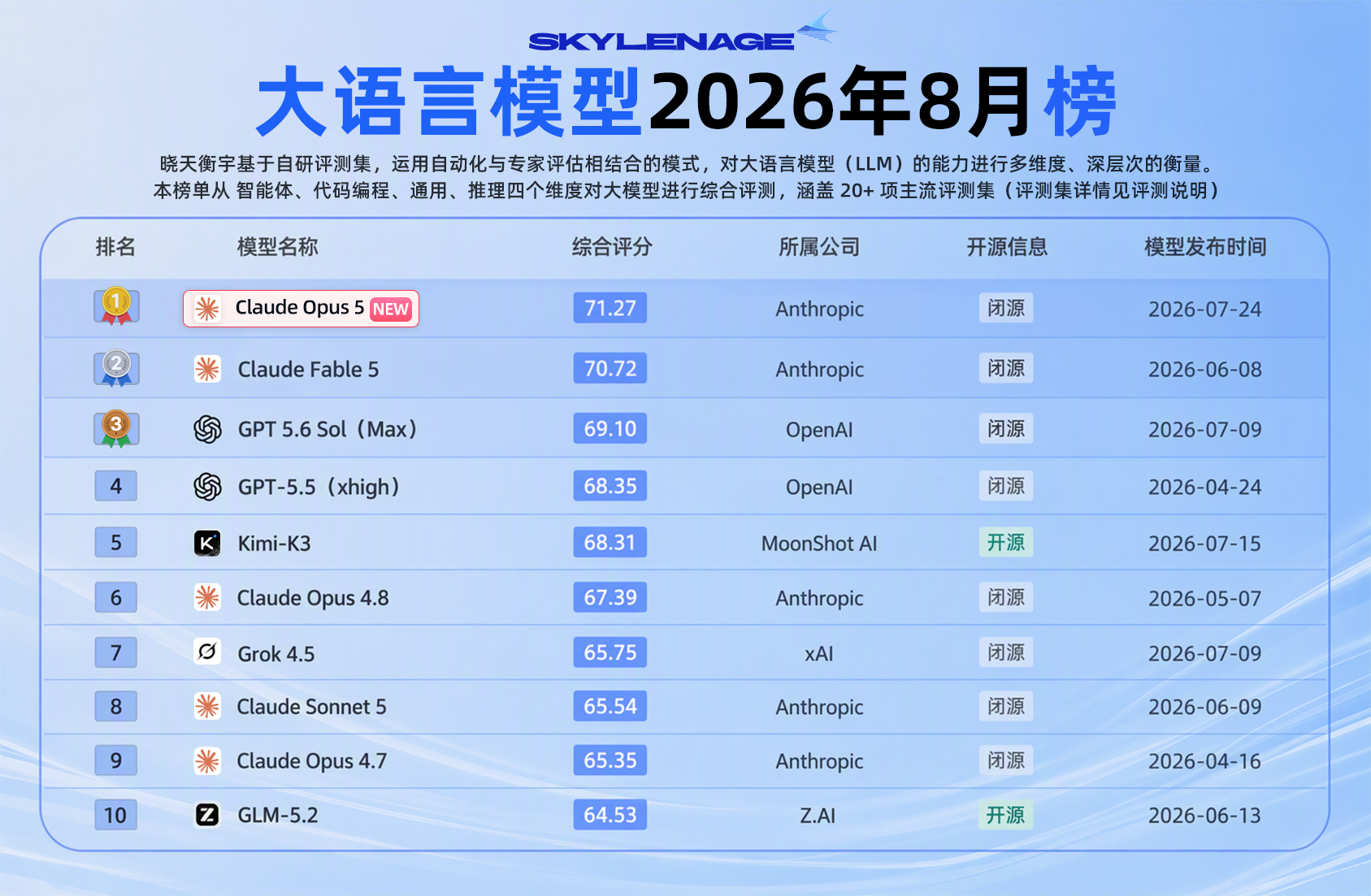Viewport: 1371px width, 896px height.
Task: Click the release date 2026-07-24
Action: (x=1205, y=309)
